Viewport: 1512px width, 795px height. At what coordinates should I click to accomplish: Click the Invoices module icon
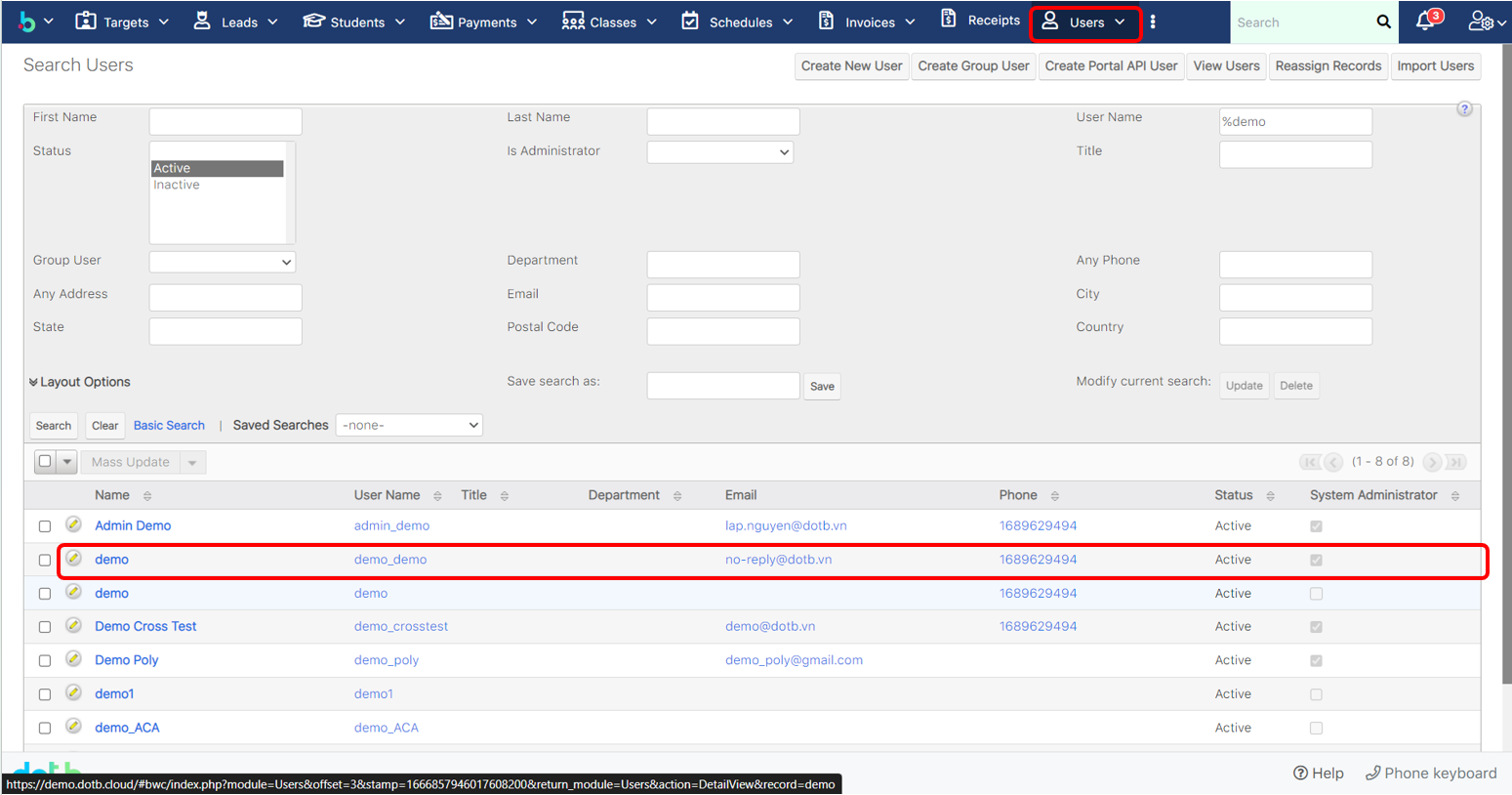pyautogui.click(x=826, y=21)
